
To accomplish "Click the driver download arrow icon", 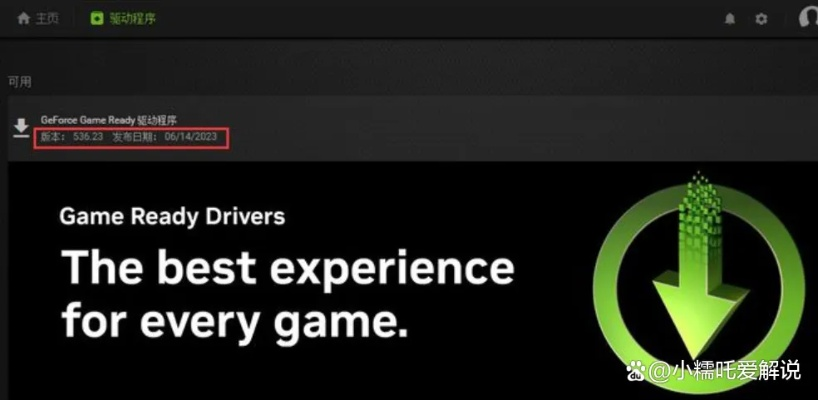I will click(21, 128).
